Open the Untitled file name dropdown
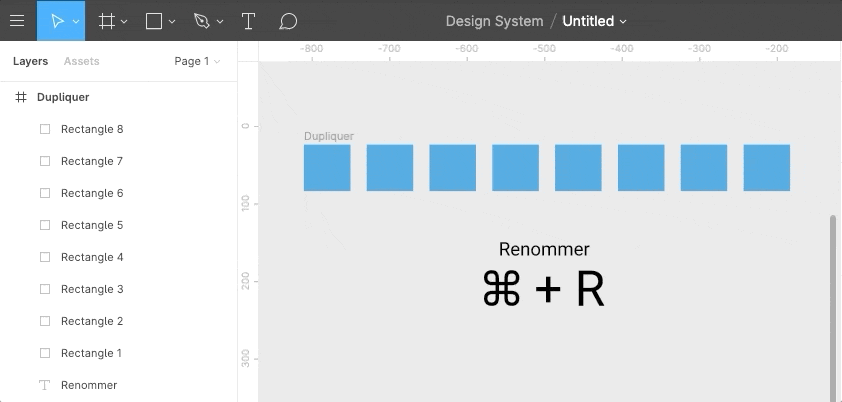The height and width of the screenshot is (402, 842). point(594,21)
